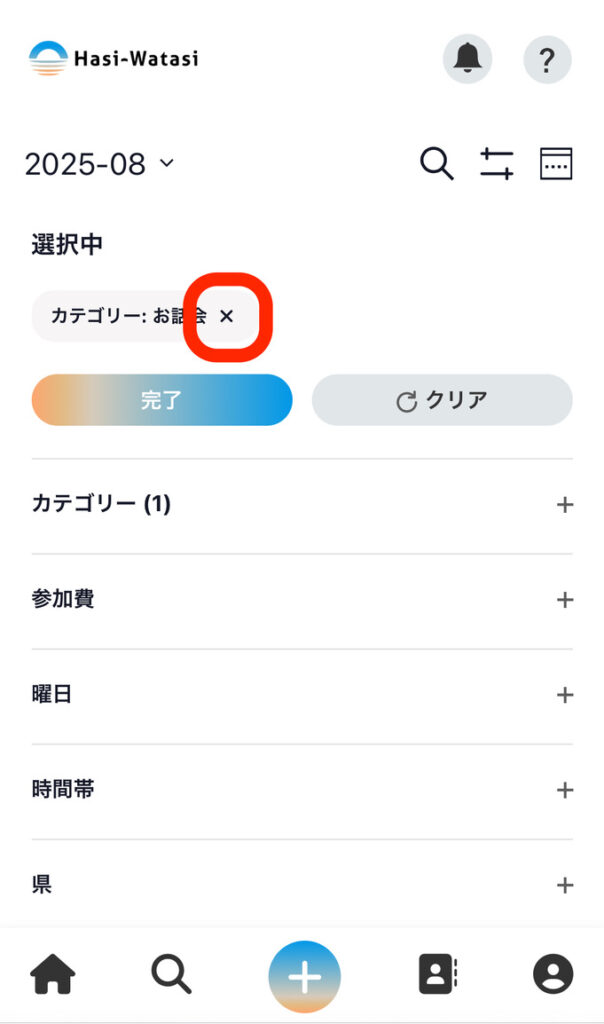Open the filter sliders icon
Screen dimensions: 604x1024
(496, 163)
